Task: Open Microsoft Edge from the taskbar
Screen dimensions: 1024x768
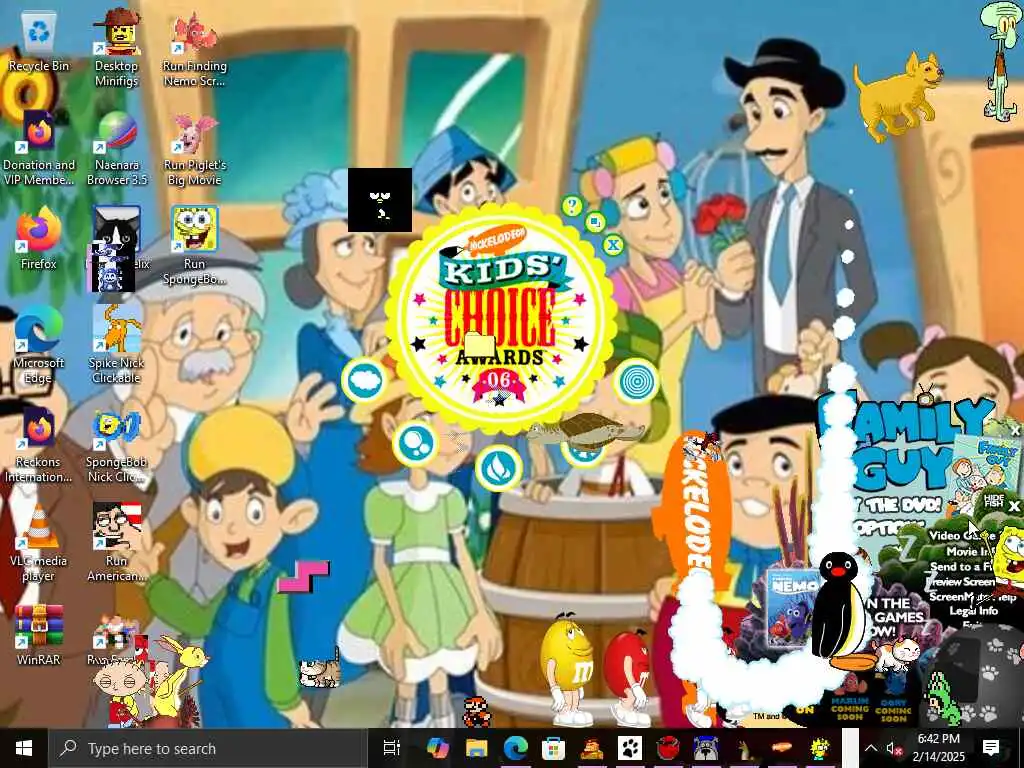Action: point(515,748)
